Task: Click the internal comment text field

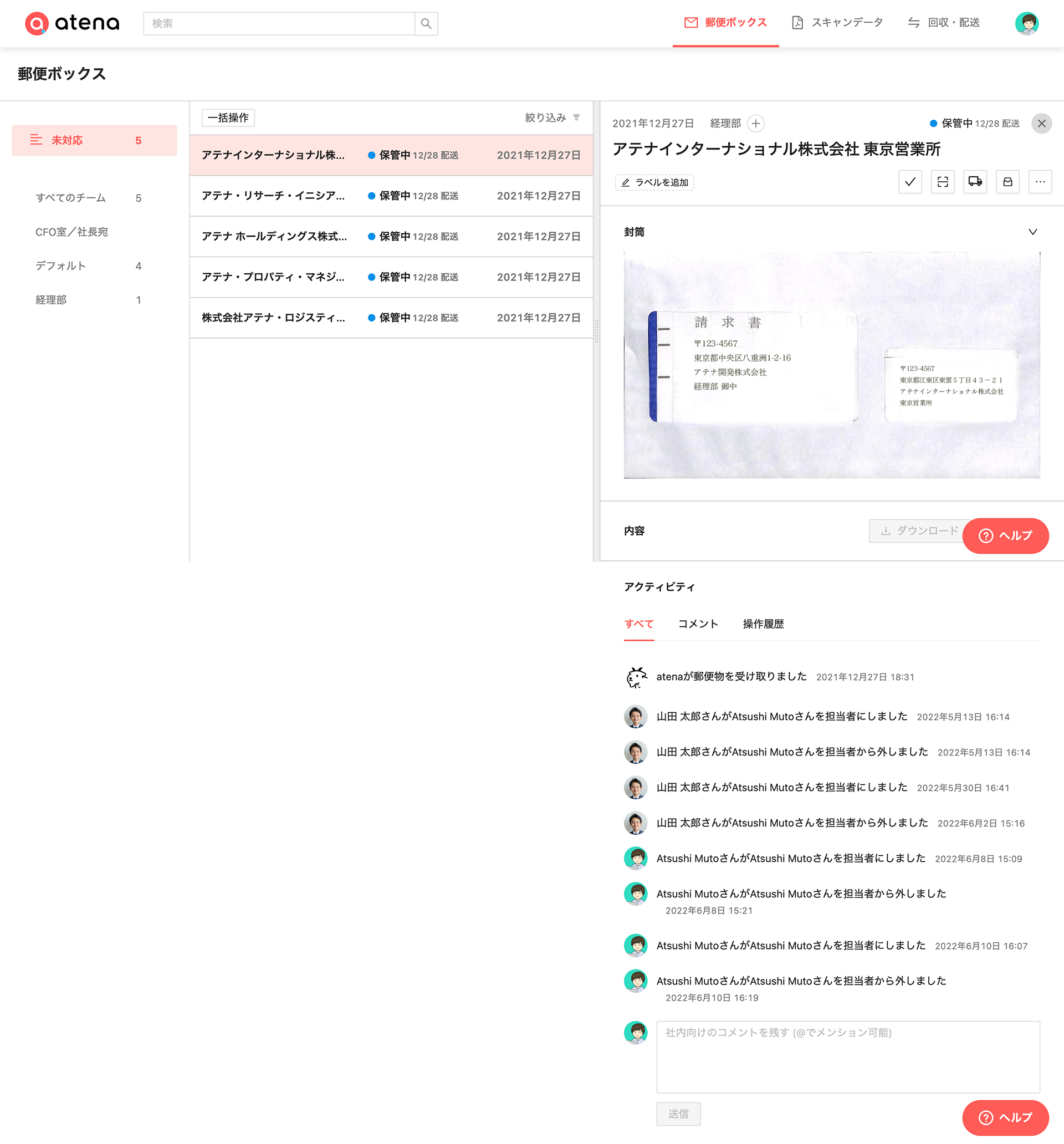Action: [848, 1056]
